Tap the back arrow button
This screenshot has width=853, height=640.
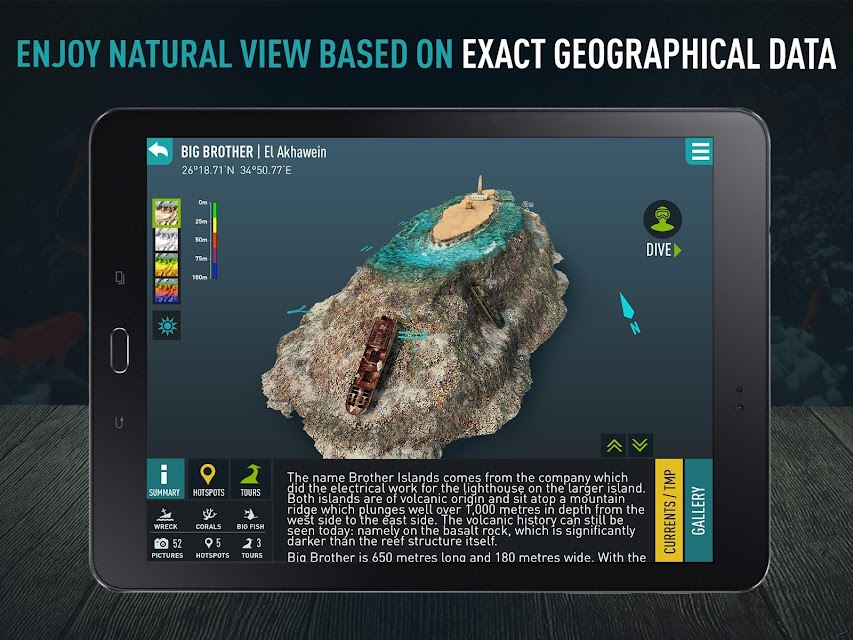(159, 151)
